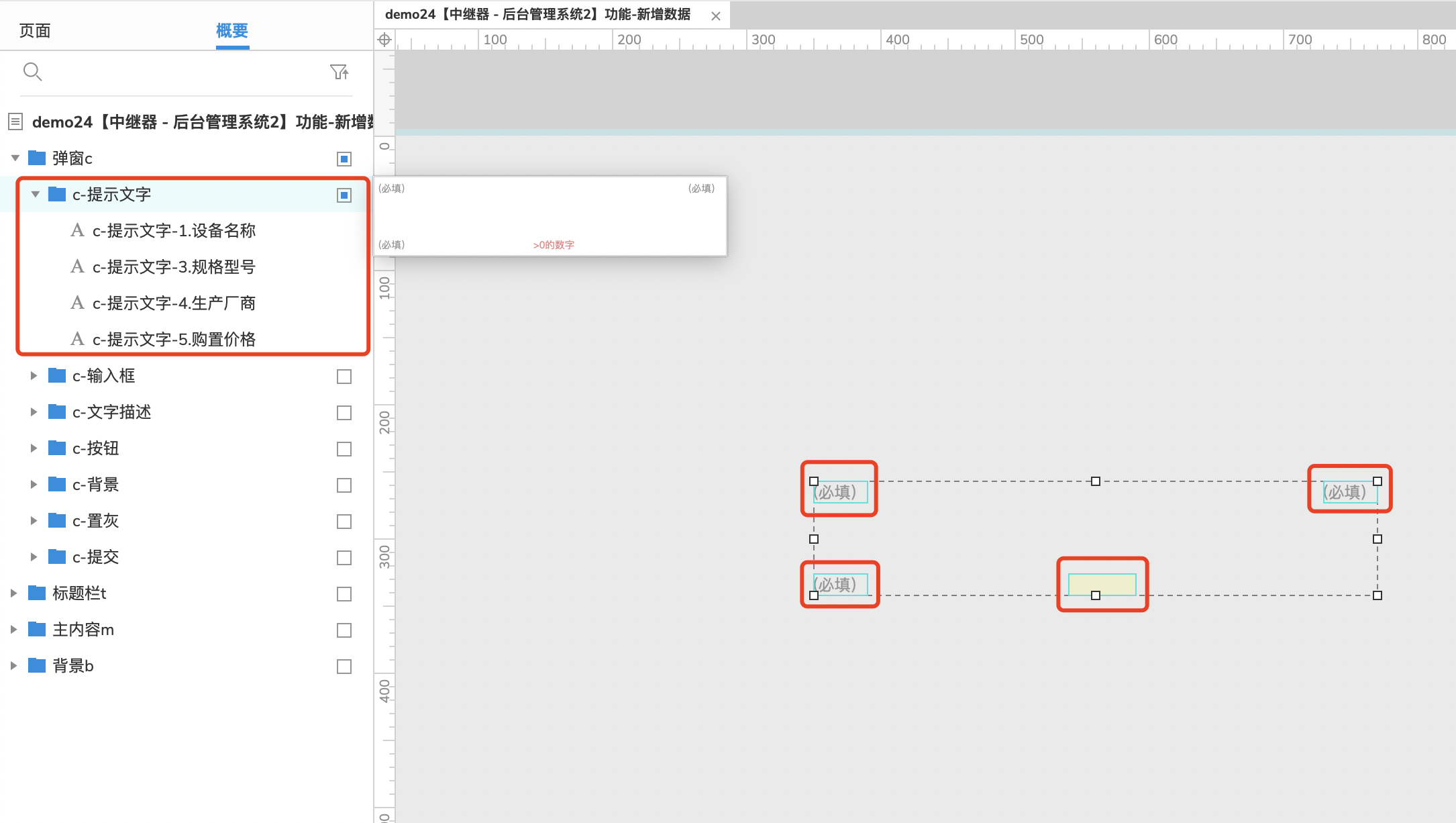The width and height of the screenshot is (1456, 823).
Task: Select the bottom-left (必填) widget on canvas
Action: 840,585
